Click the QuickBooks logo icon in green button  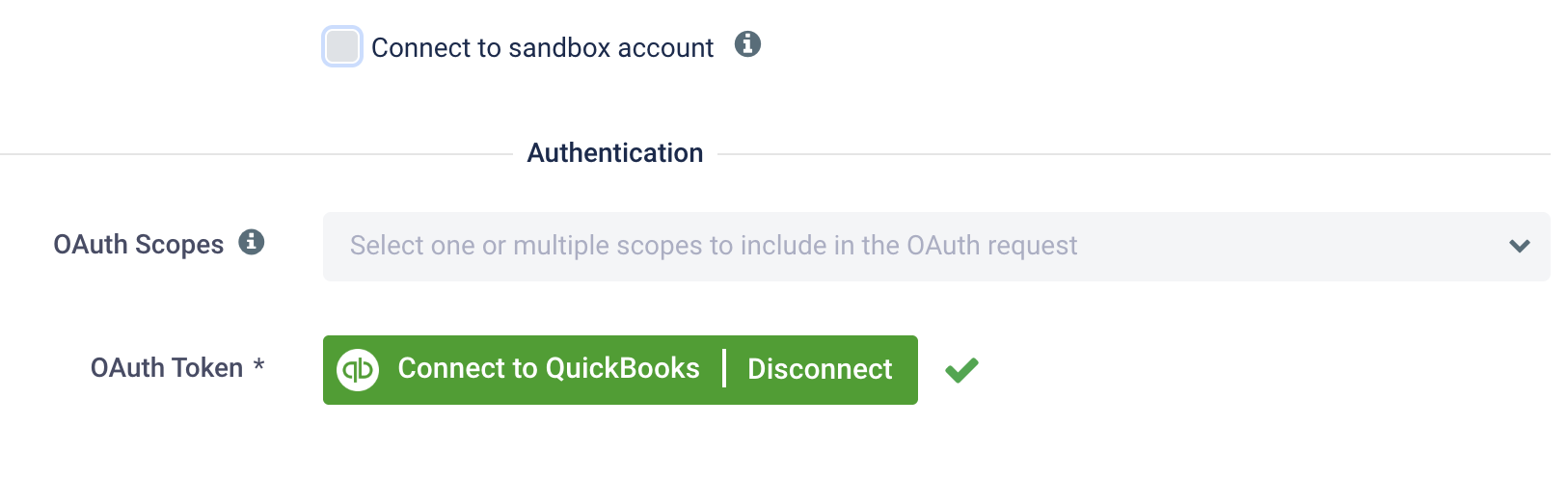pos(358,370)
